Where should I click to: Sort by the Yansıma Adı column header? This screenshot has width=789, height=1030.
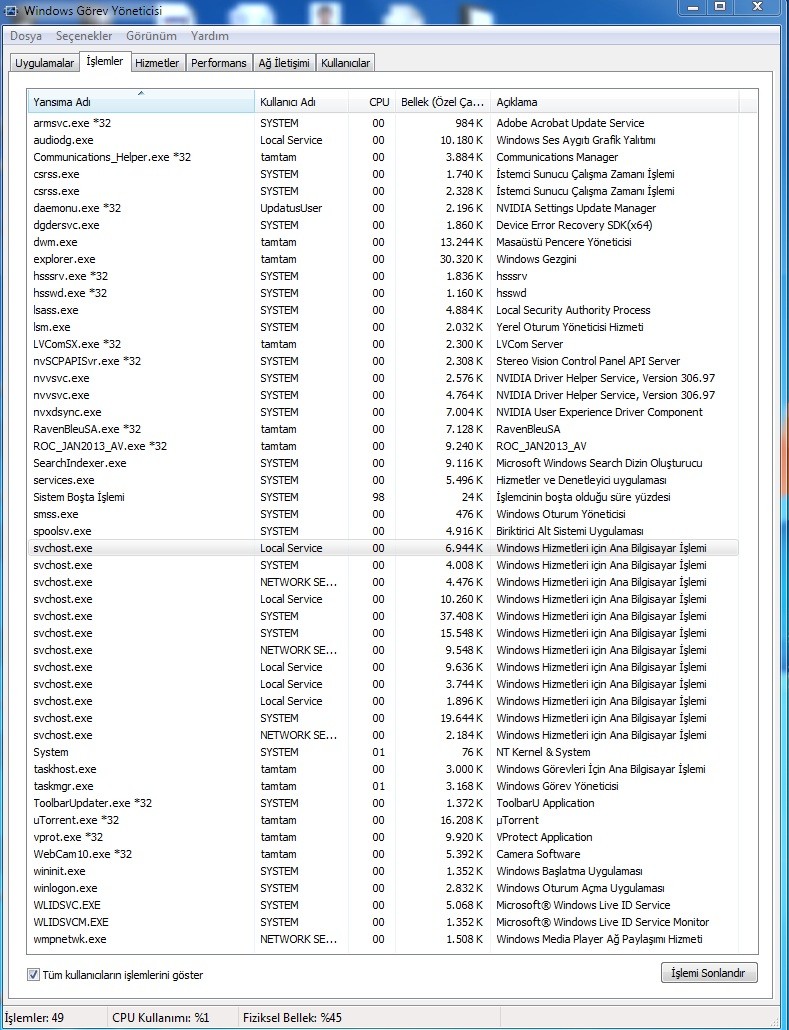140,102
